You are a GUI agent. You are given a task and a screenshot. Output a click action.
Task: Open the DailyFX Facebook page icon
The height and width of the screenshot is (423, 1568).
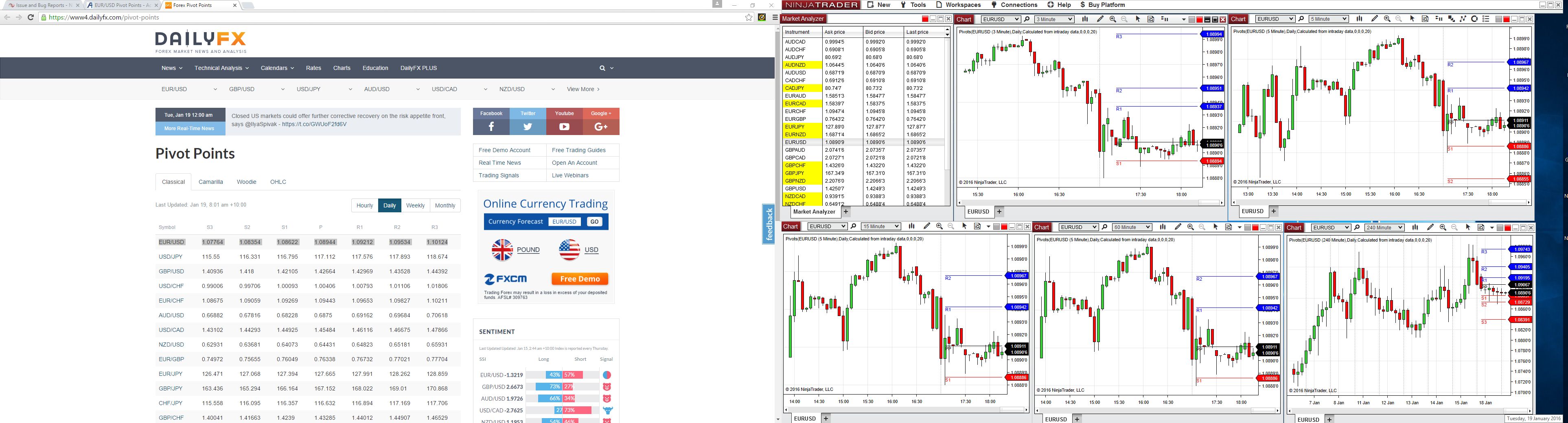491,126
